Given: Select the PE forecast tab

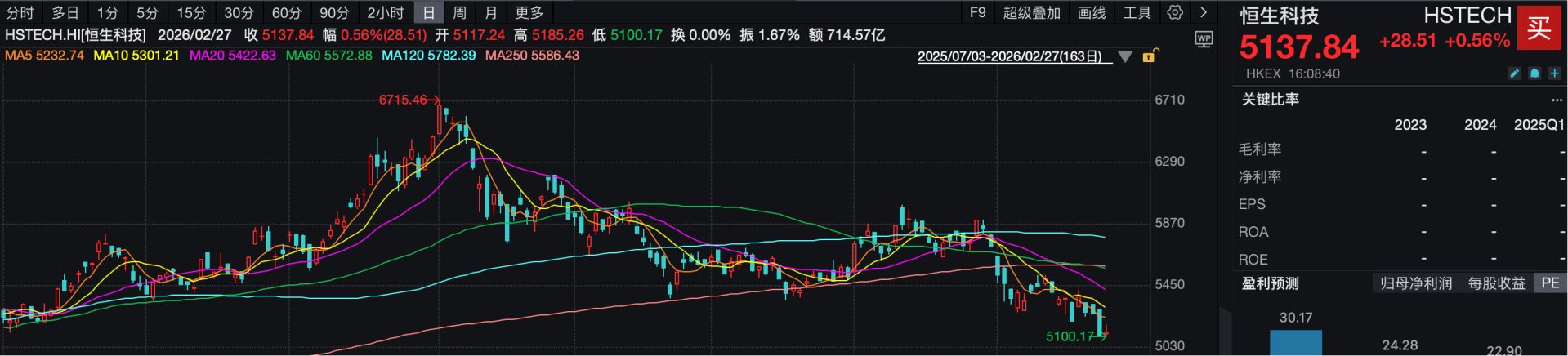Looking at the screenshot, I should point(1549,283).
